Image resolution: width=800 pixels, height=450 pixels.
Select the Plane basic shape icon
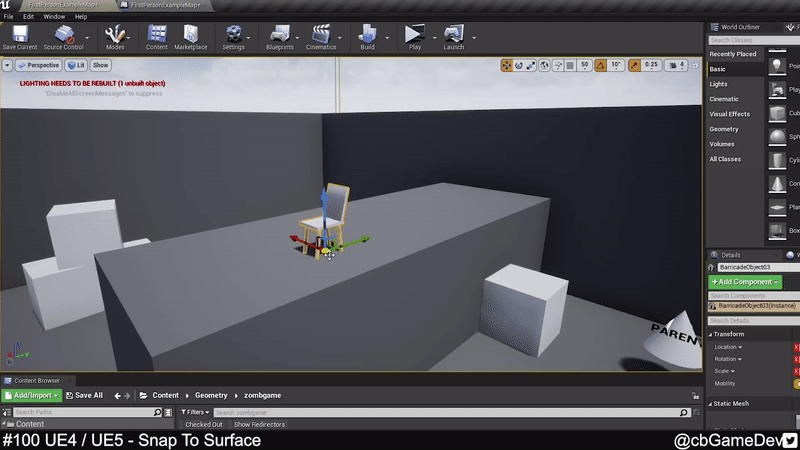[777, 207]
